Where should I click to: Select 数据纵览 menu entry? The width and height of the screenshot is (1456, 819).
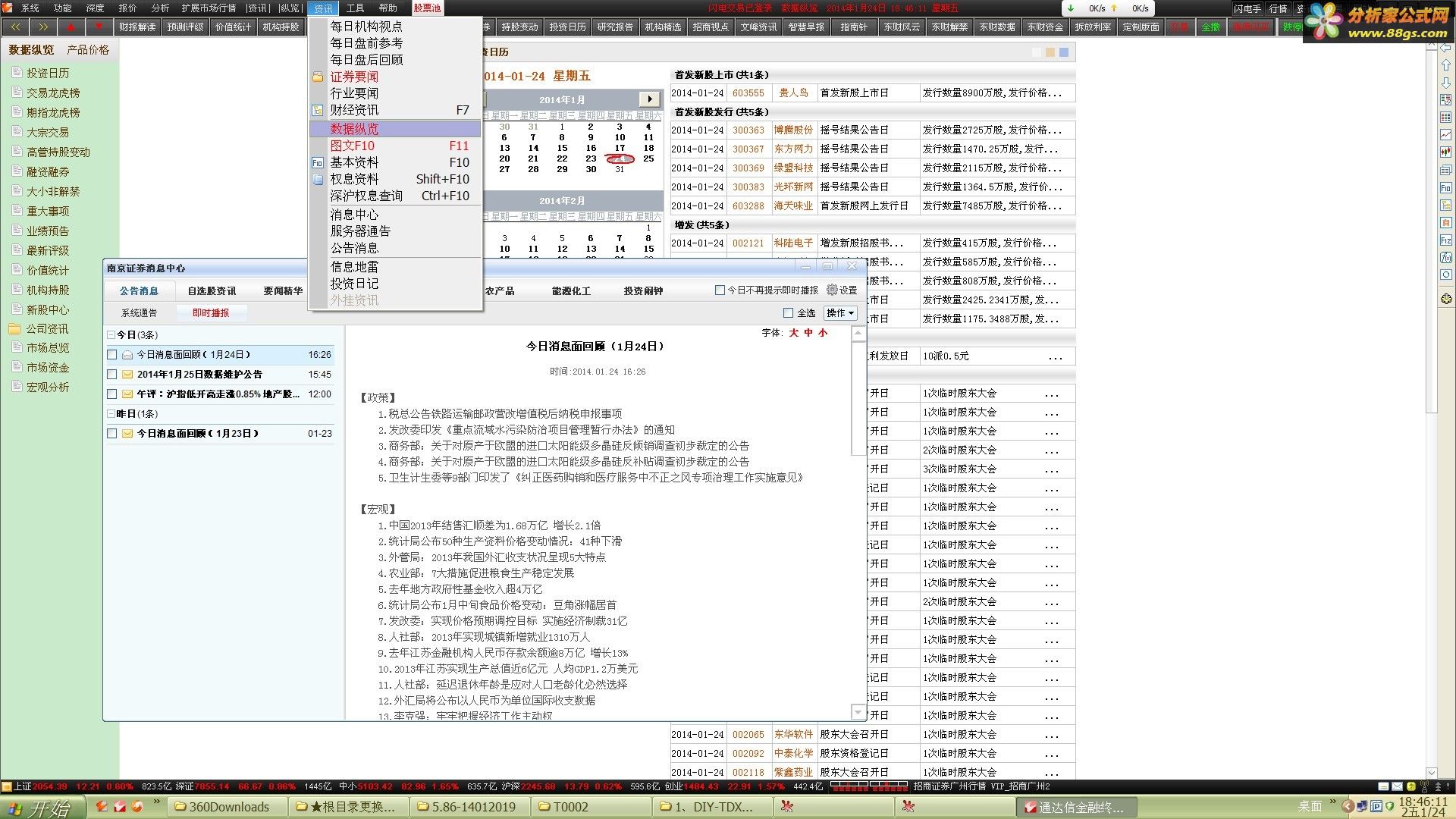point(395,129)
